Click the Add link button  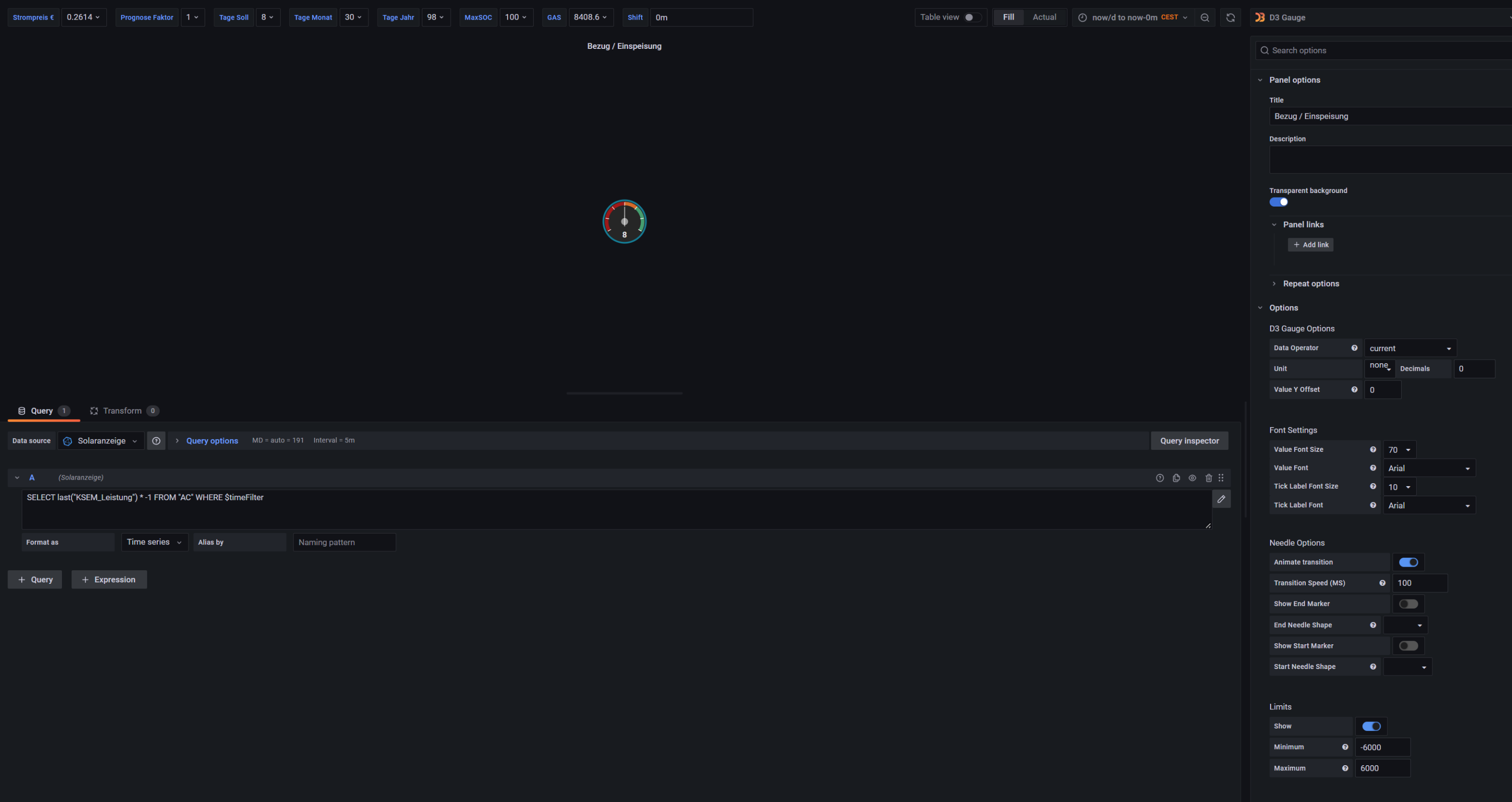click(x=1310, y=245)
